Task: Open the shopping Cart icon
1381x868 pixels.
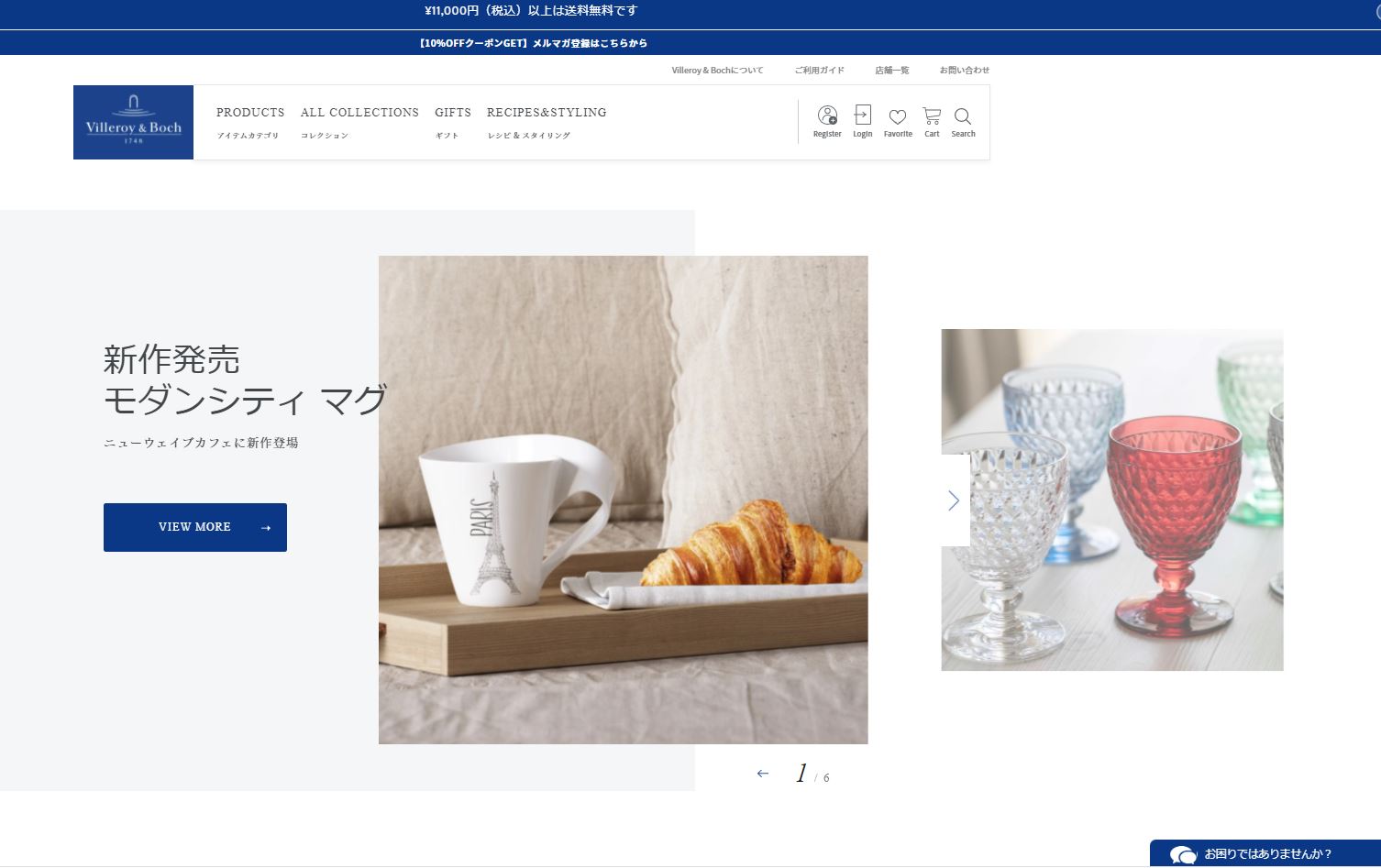Action: [x=932, y=121]
